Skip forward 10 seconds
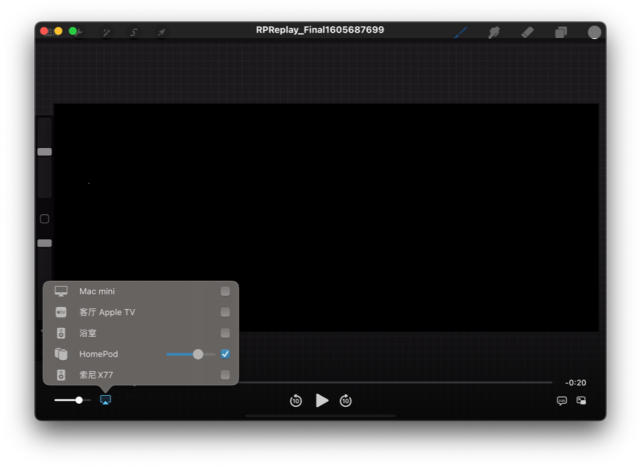Viewport: 641px width, 466px height. (346, 401)
